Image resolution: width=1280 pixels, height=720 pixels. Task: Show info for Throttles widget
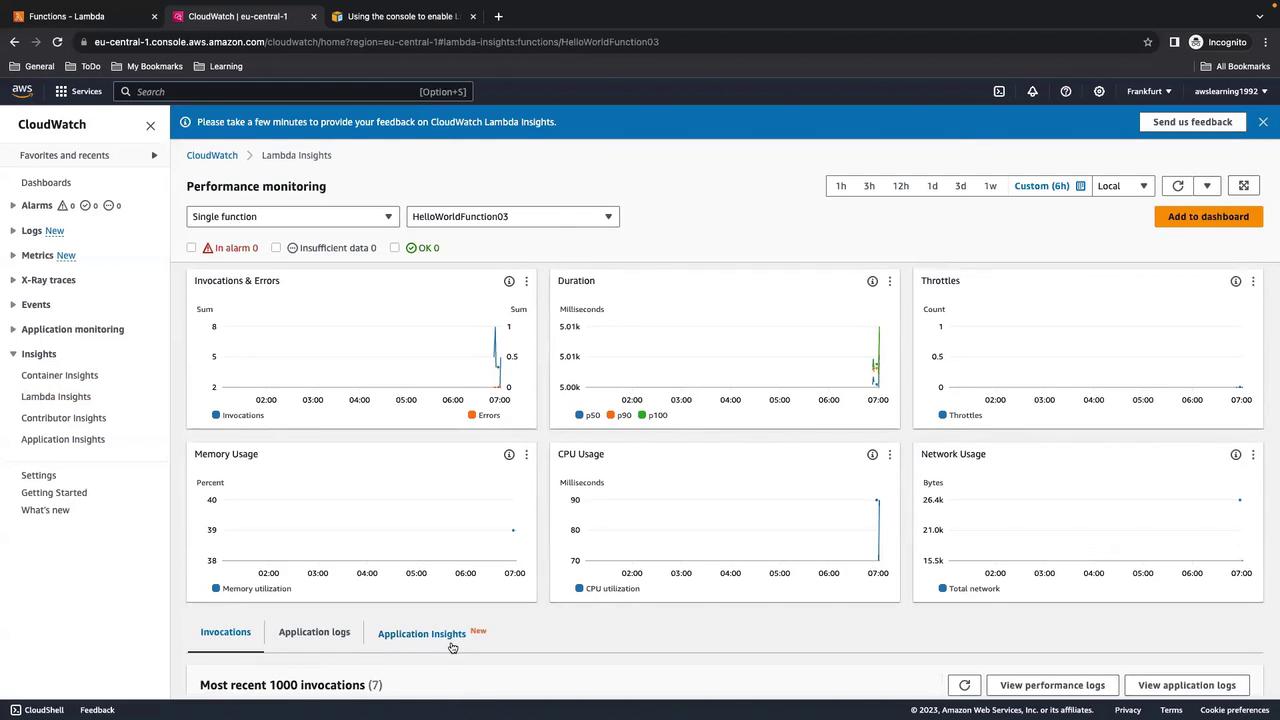tap(1236, 281)
